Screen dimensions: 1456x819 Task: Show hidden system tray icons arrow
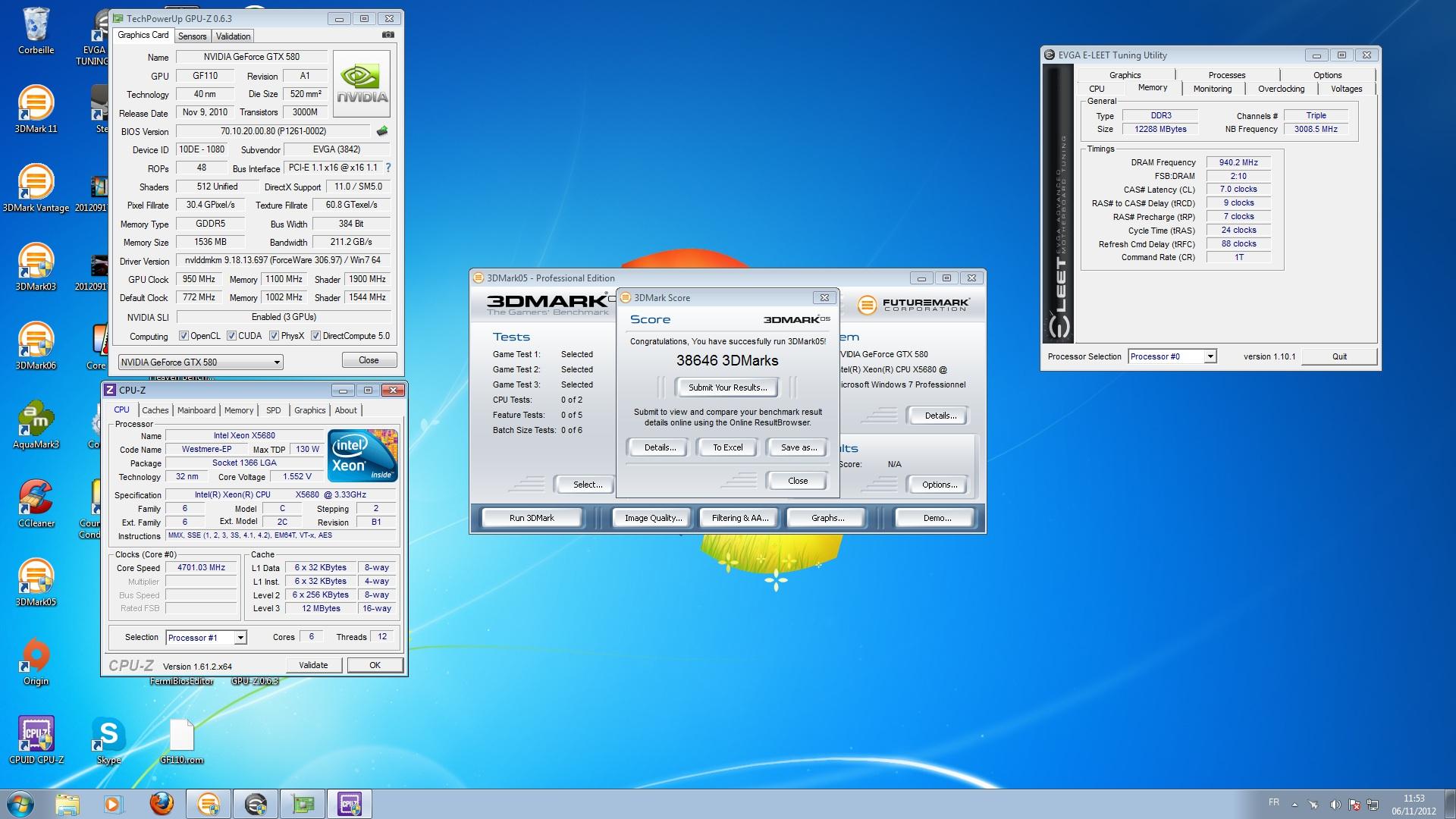(x=1294, y=805)
